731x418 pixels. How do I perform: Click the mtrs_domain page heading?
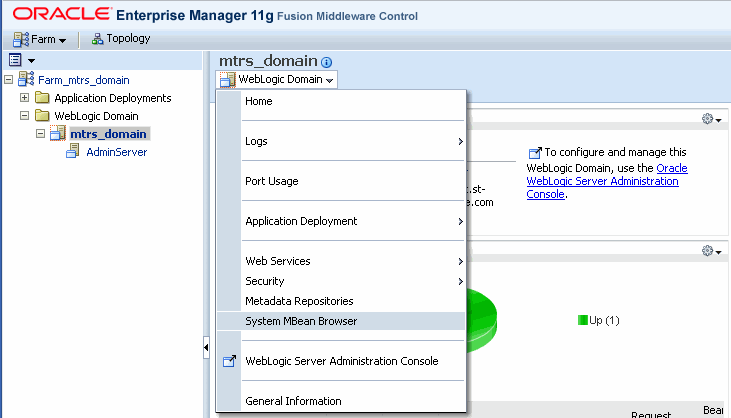268,61
